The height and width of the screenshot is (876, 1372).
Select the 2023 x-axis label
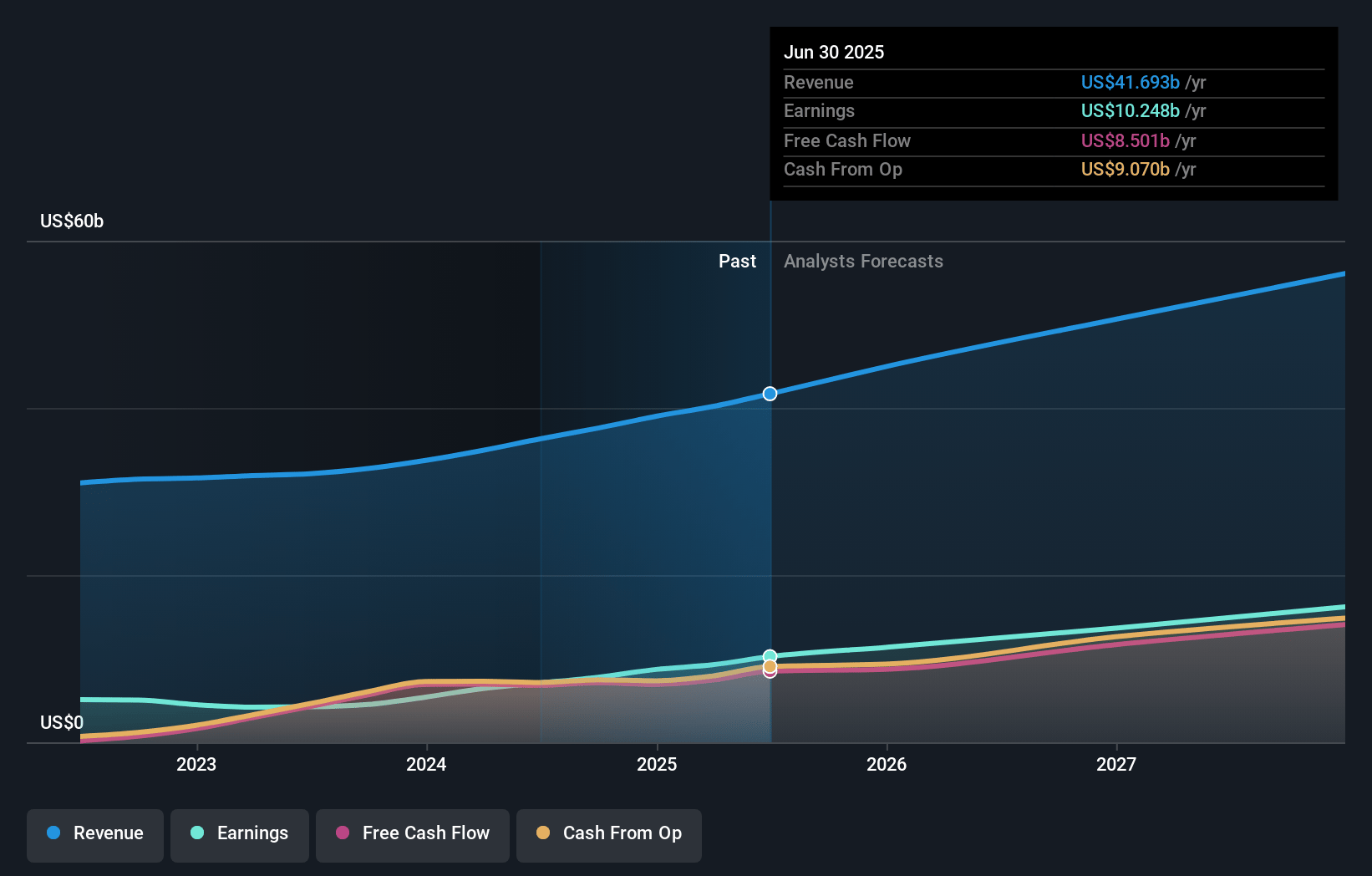coord(196,765)
